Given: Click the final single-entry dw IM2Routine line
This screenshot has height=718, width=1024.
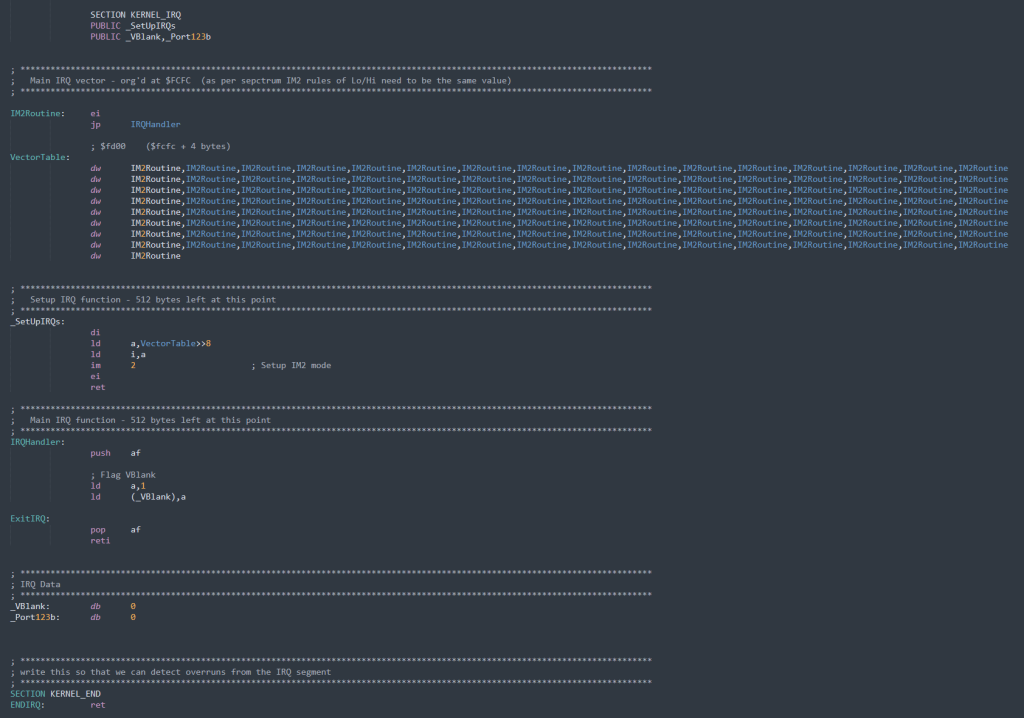Looking at the screenshot, I should click(x=155, y=256).
